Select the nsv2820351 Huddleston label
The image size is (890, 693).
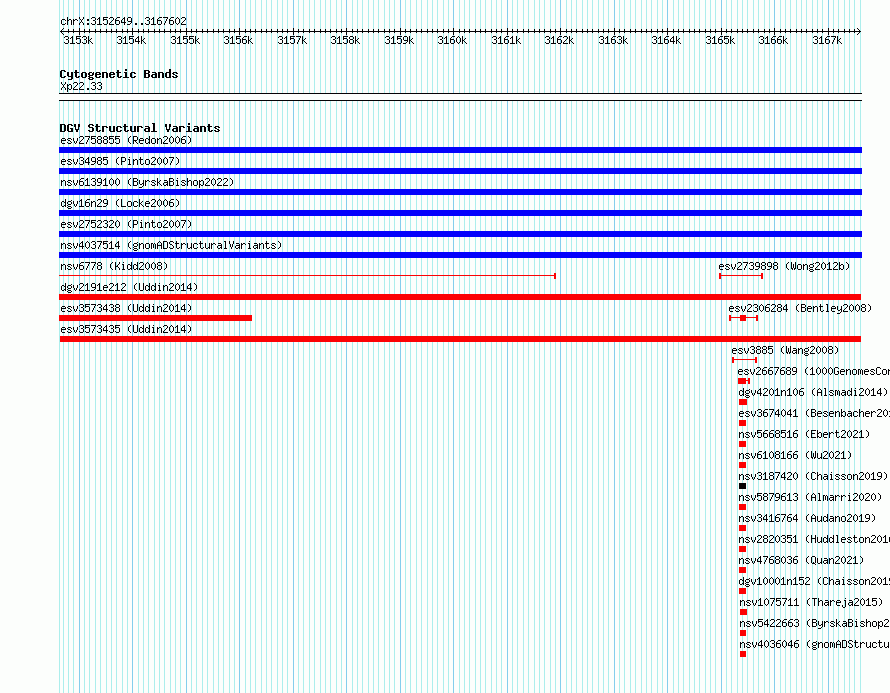[x=814, y=539]
